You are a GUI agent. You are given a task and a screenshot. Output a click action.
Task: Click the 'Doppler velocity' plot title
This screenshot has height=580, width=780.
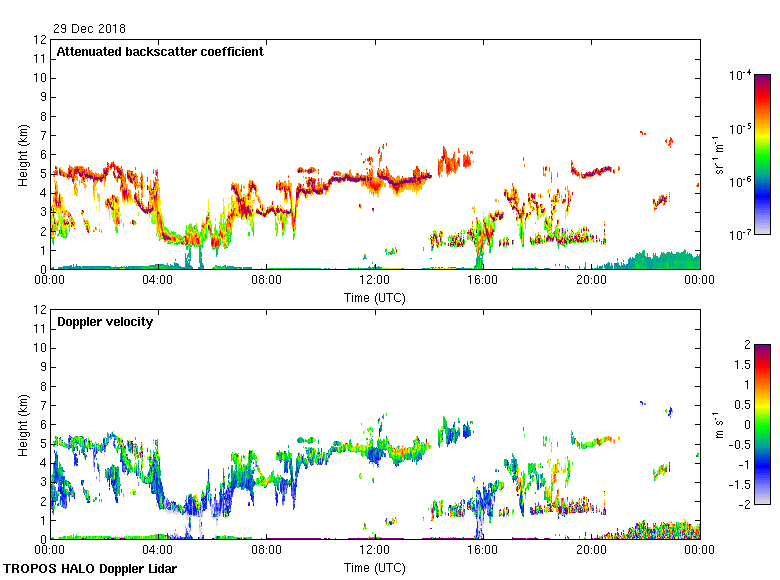coord(105,322)
